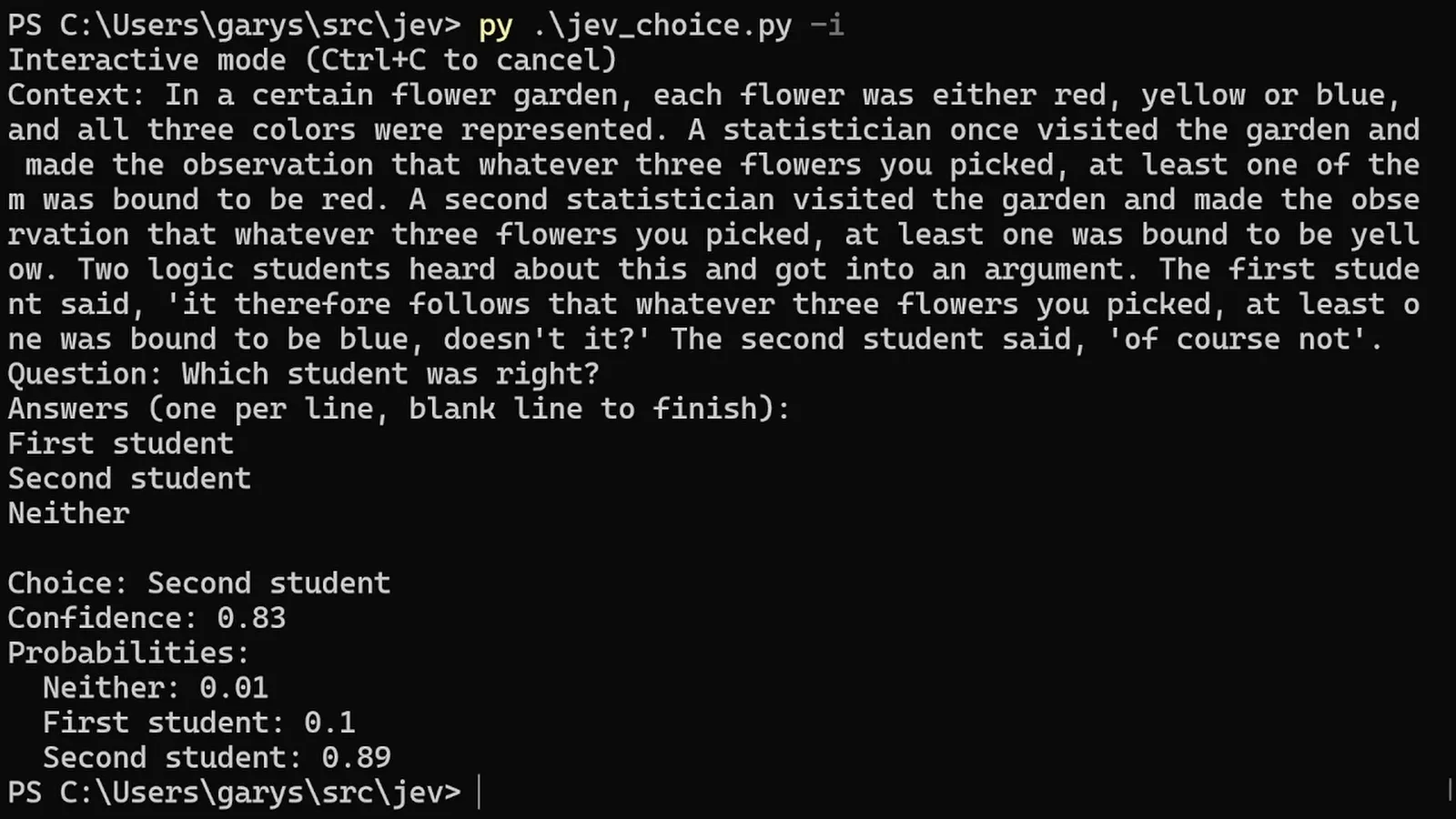Click the 'First student' answer line

pyautogui.click(x=121, y=444)
